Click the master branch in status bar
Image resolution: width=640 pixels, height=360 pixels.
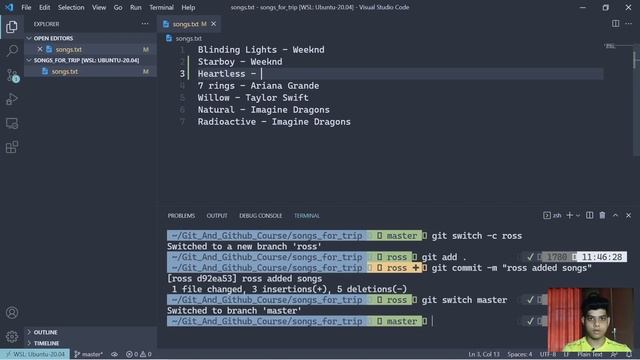pyautogui.click(x=89, y=354)
